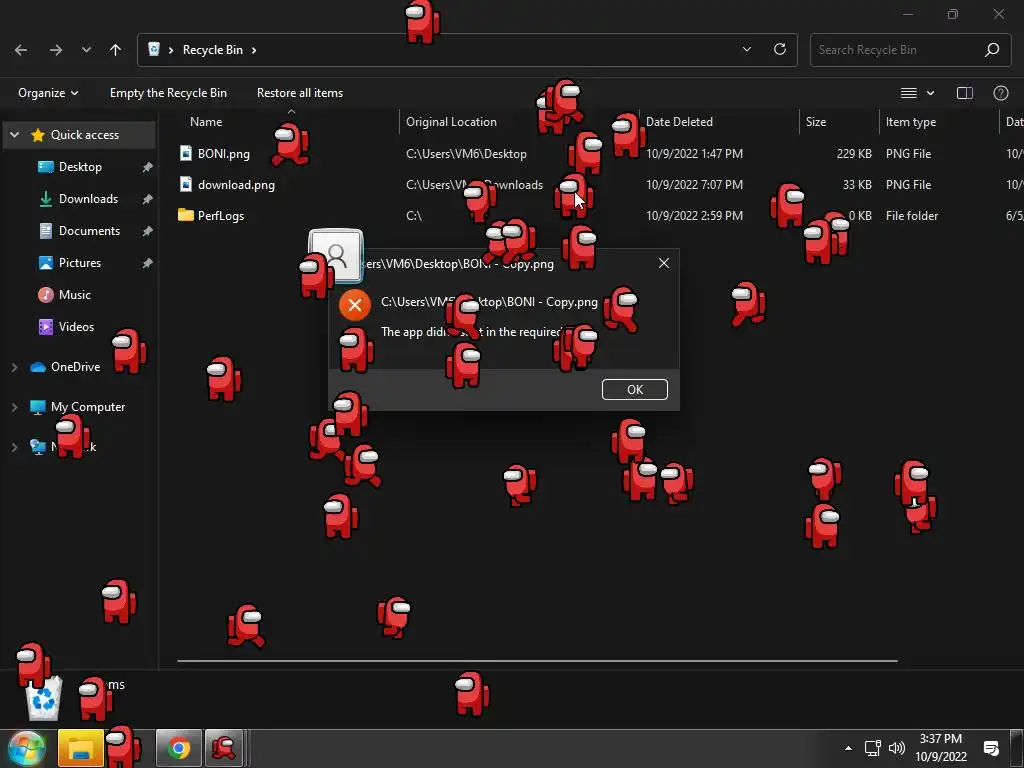The width and height of the screenshot is (1024, 768).
Task: Open Help question mark icon
Action: (1000, 93)
